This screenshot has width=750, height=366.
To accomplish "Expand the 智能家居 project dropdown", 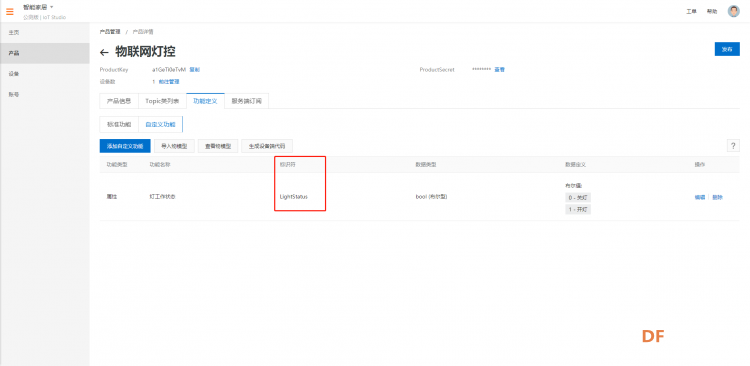I will [x=38, y=7].
